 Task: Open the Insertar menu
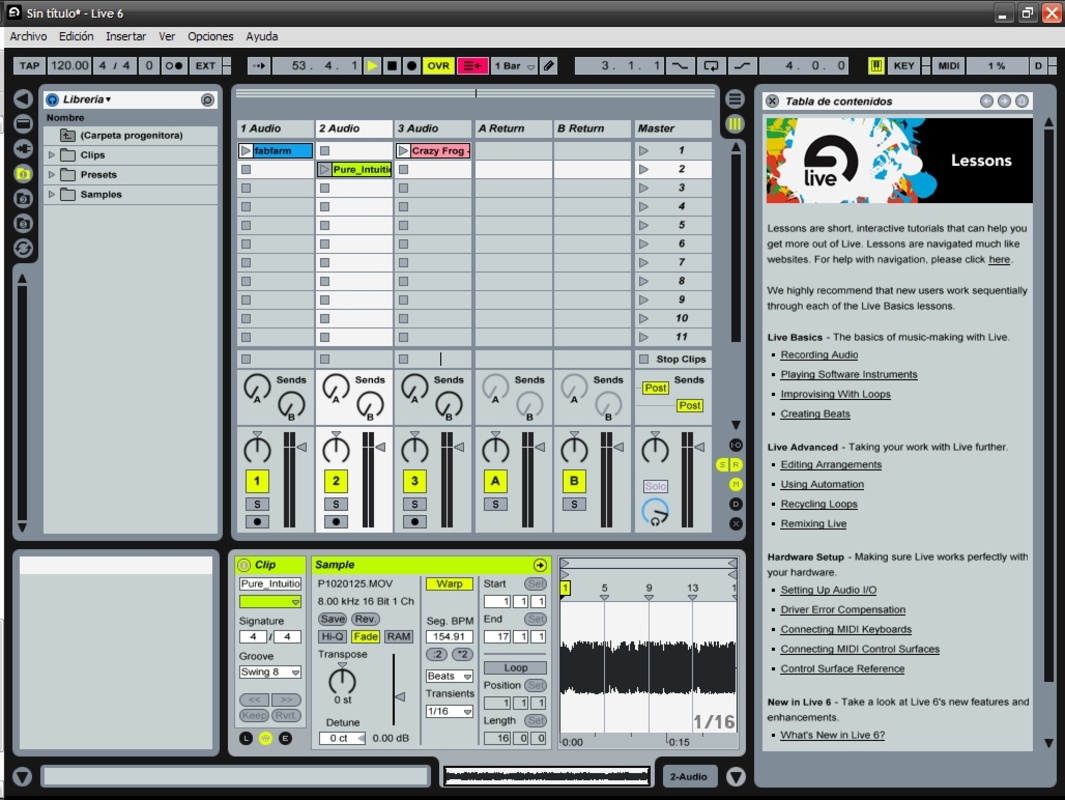point(126,37)
